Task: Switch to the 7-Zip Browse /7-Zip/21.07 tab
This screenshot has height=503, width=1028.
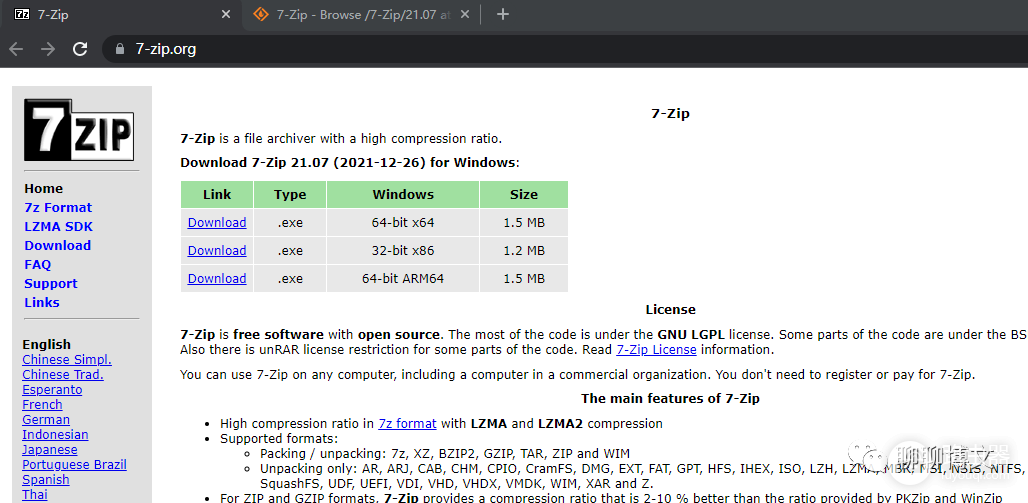Action: (361, 14)
